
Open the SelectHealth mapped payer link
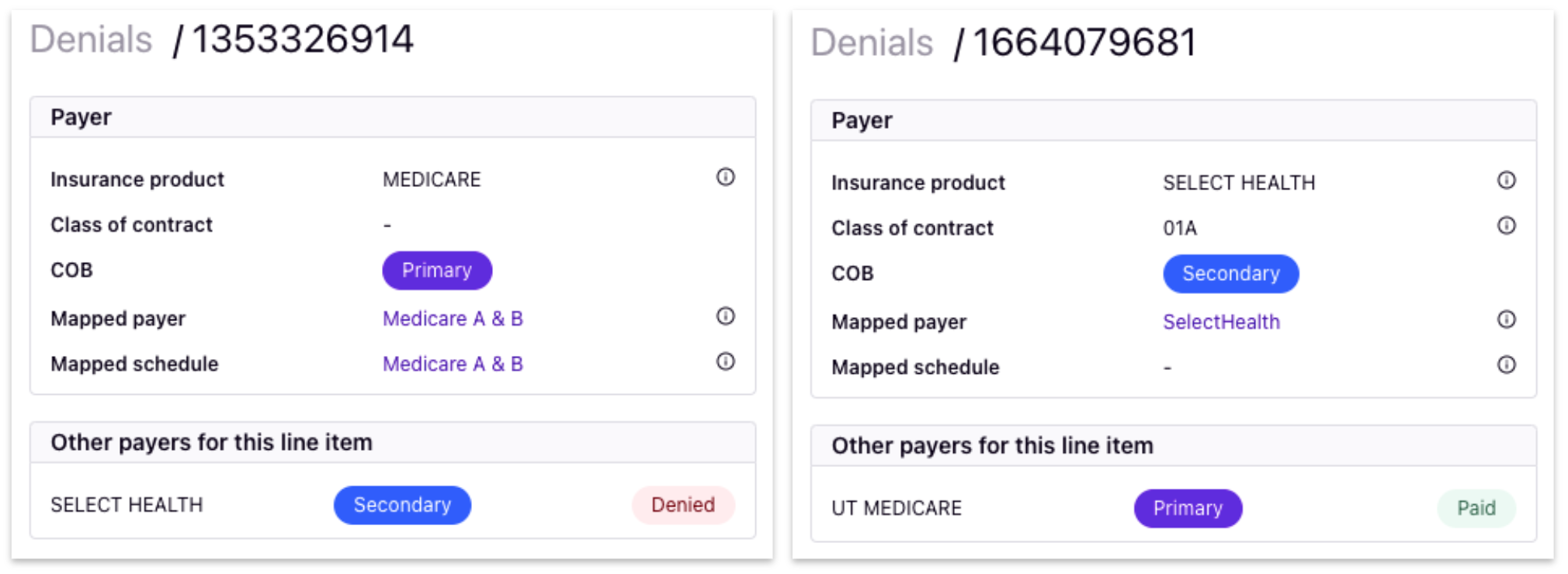(1221, 322)
